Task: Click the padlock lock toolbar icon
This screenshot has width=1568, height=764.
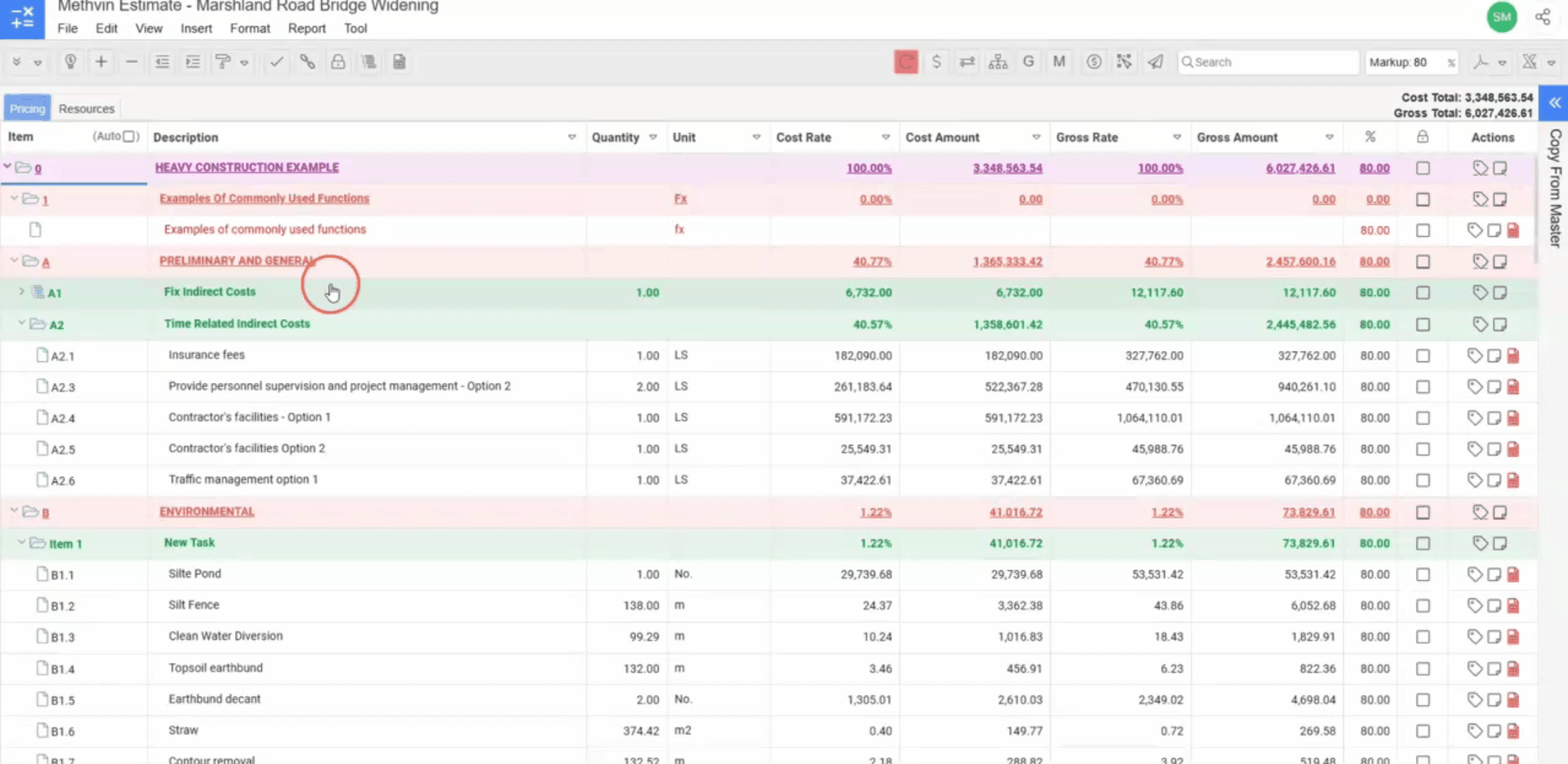Action: tap(338, 62)
